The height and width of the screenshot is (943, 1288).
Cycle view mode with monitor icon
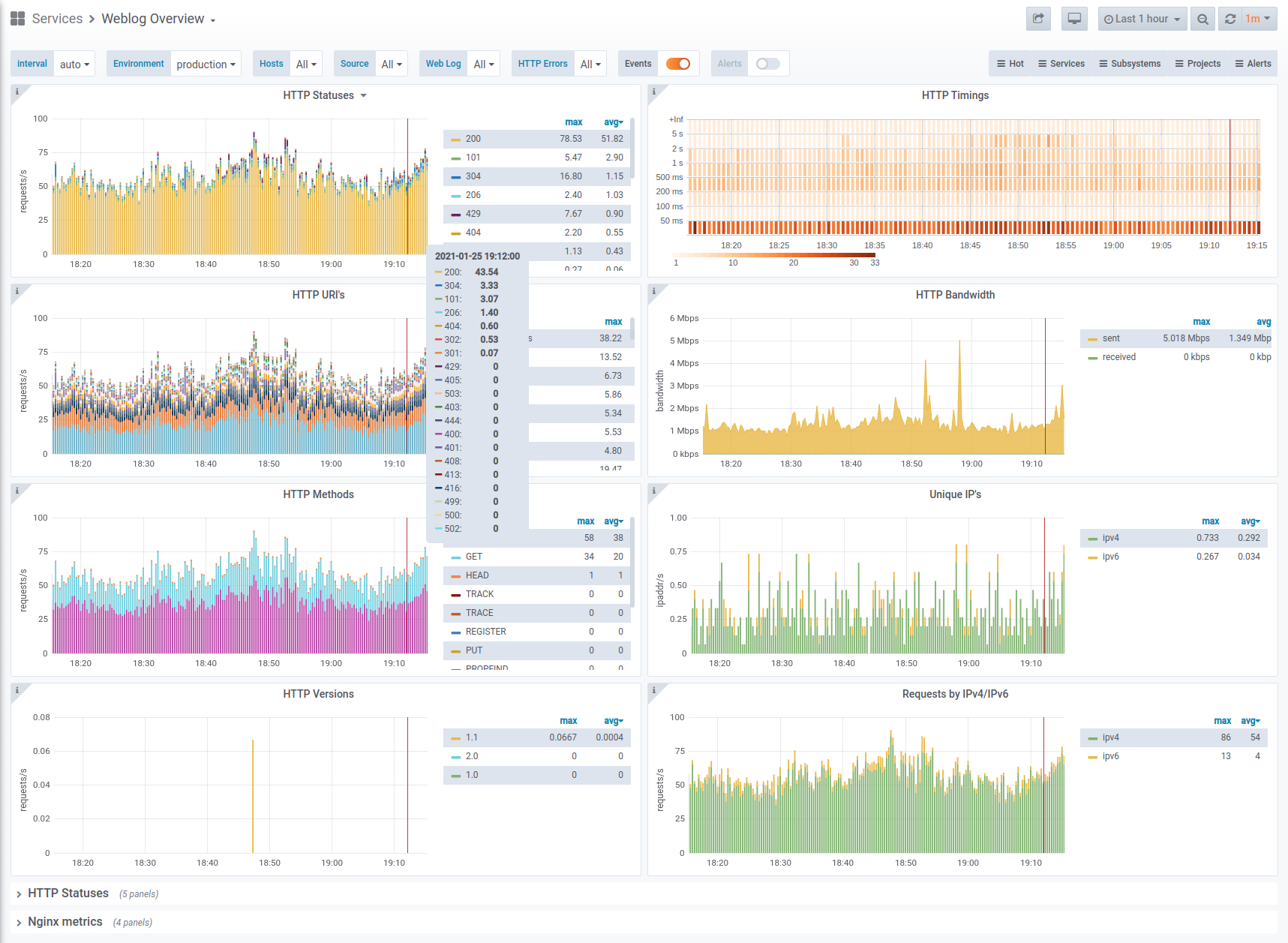(x=1074, y=19)
